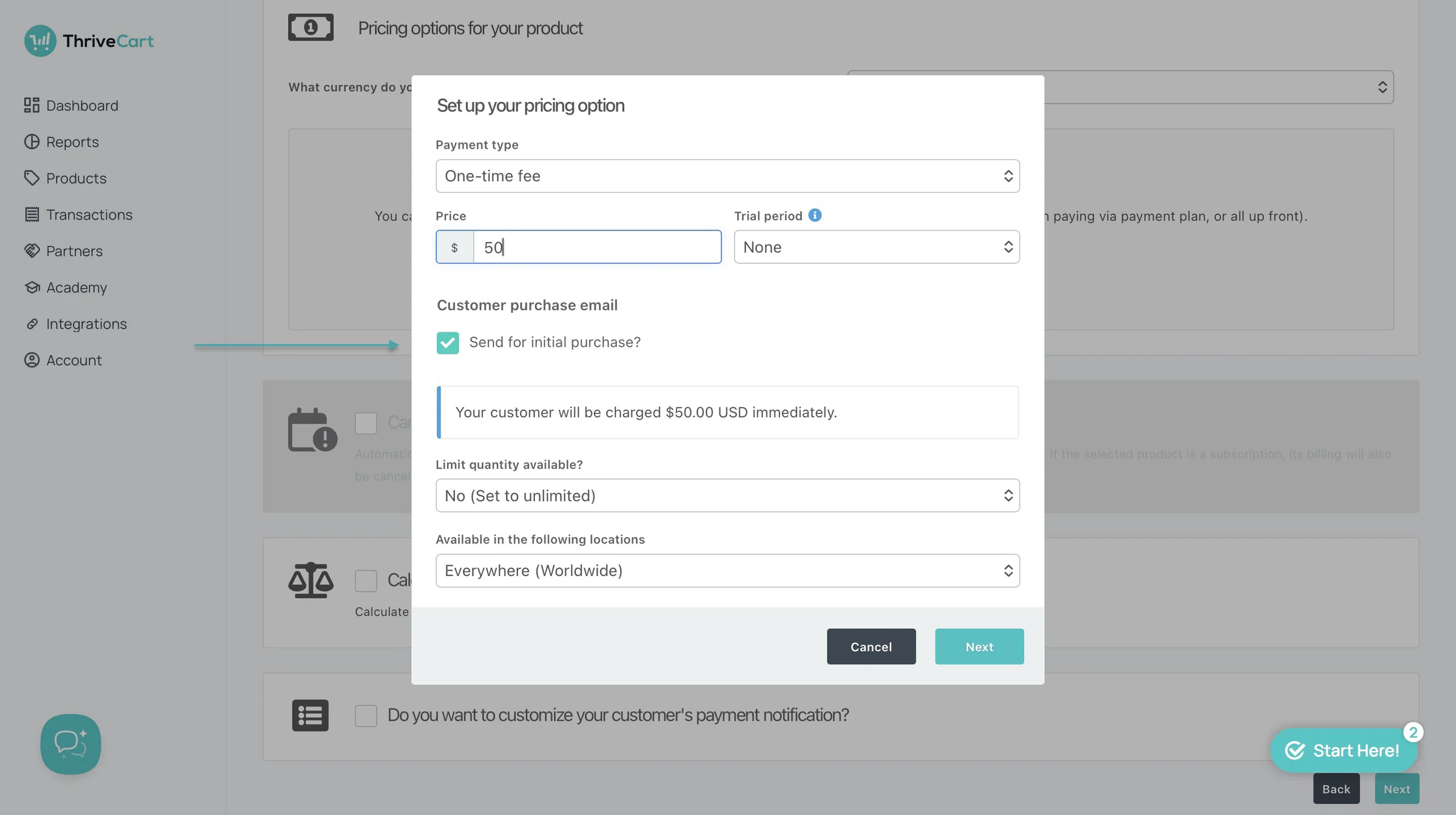The width and height of the screenshot is (1456, 815).
Task: Click the dollar sign prefix
Action: [x=454, y=247]
